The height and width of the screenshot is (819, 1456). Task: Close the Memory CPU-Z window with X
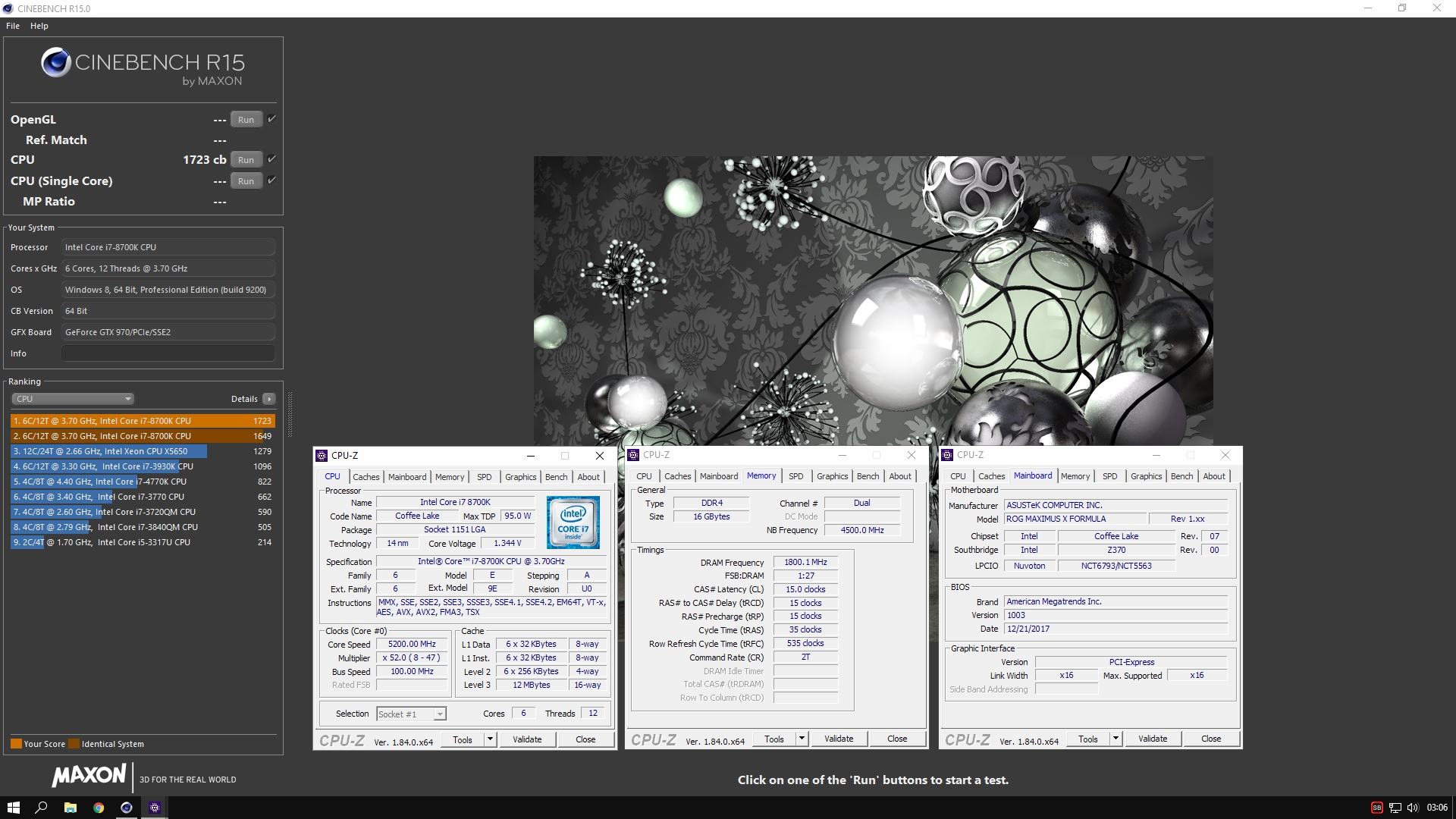912,455
